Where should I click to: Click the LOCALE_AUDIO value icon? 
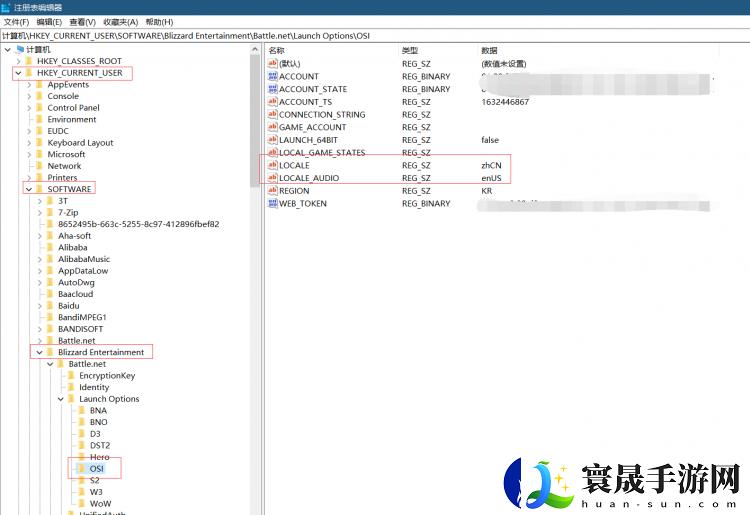[272, 178]
